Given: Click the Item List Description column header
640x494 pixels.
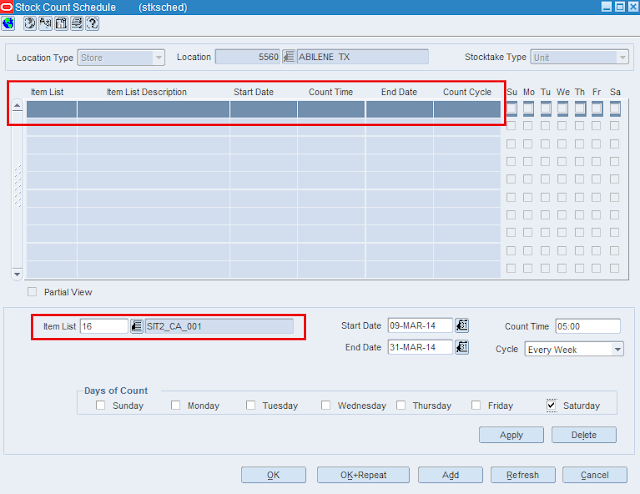Looking at the screenshot, I should coord(147,92).
